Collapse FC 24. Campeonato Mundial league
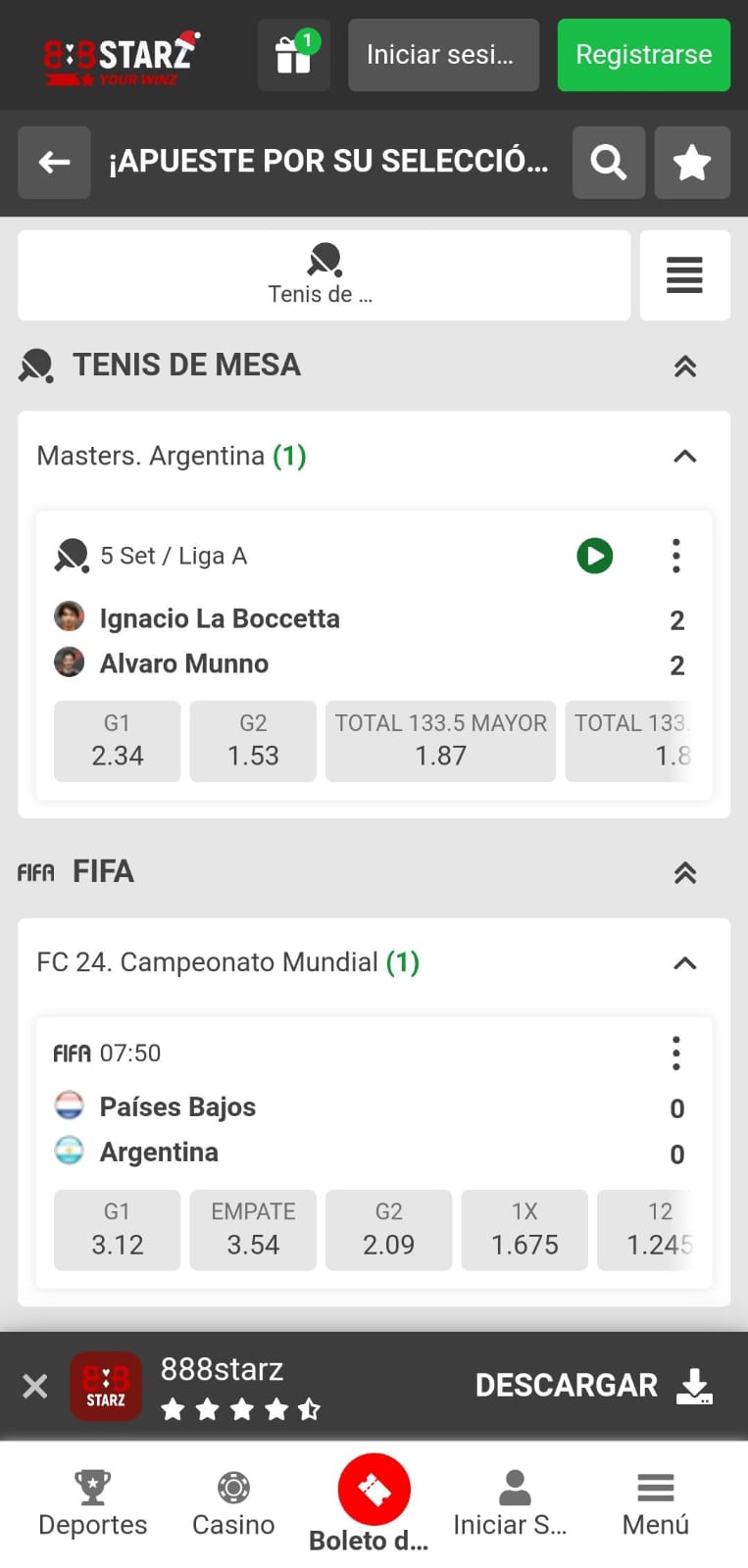 tap(684, 963)
